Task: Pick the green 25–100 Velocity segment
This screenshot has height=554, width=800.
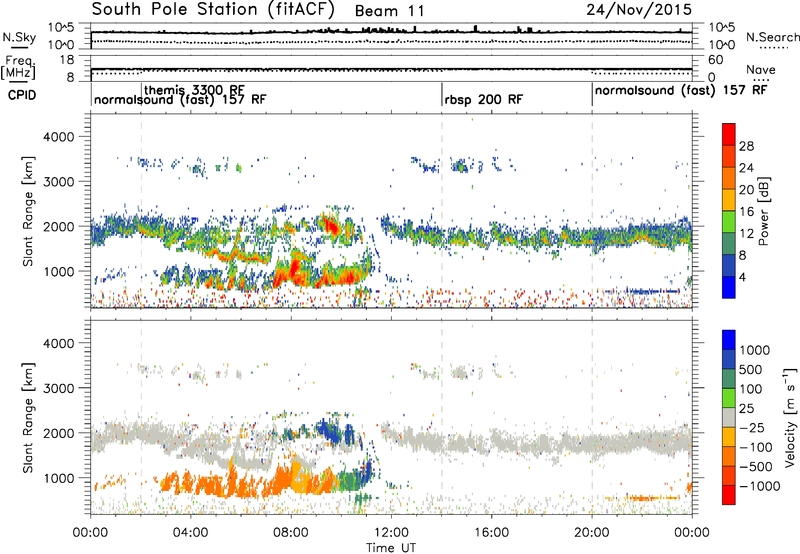Action: pyautogui.click(x=729, y=398)
